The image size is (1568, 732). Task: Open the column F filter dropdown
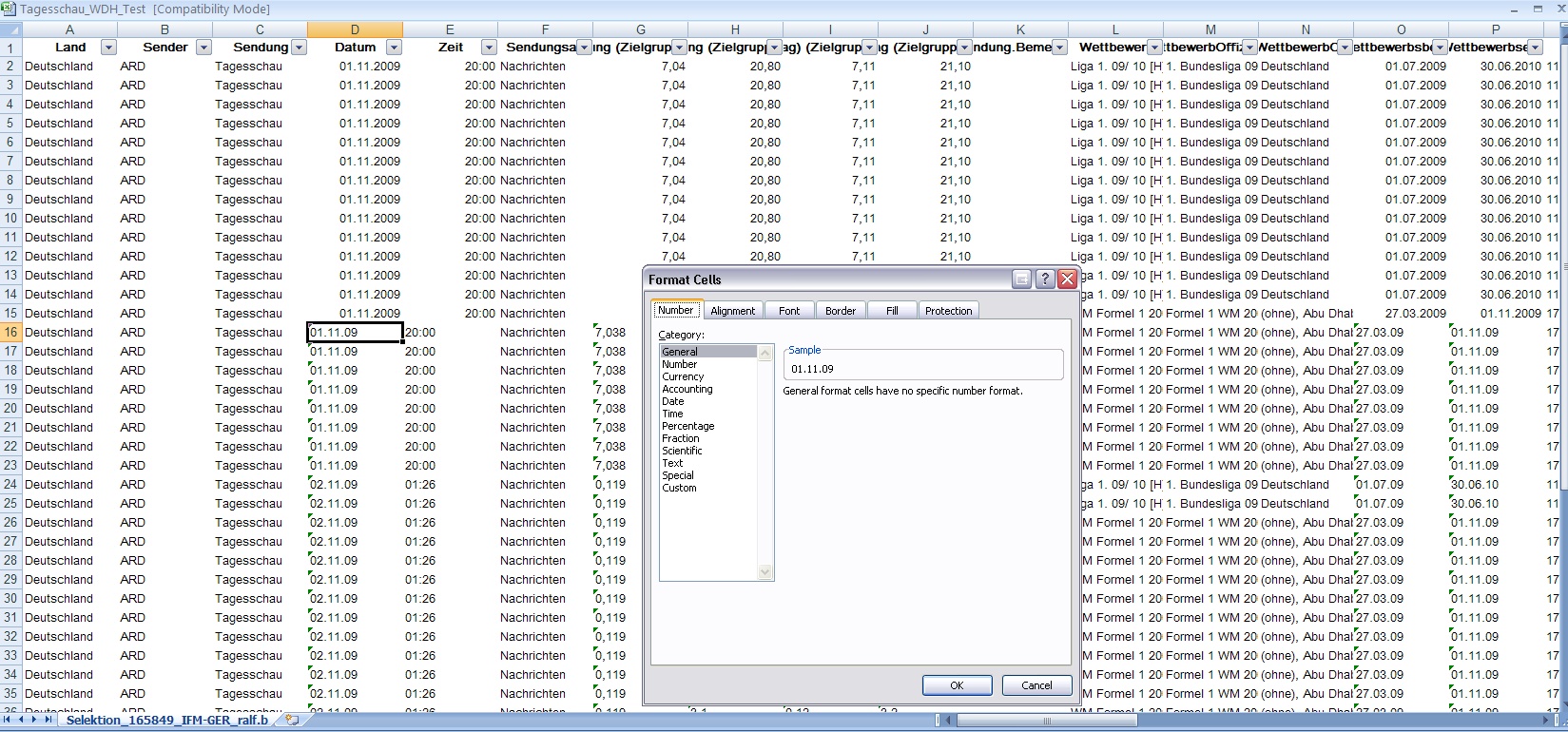point(584,47)
